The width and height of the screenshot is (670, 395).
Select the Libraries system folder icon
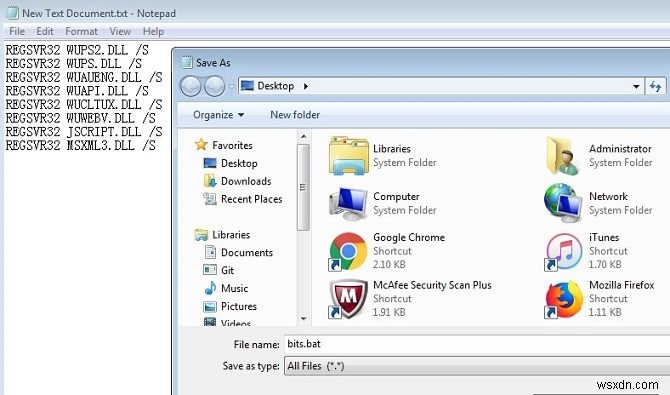click(349, 156)
